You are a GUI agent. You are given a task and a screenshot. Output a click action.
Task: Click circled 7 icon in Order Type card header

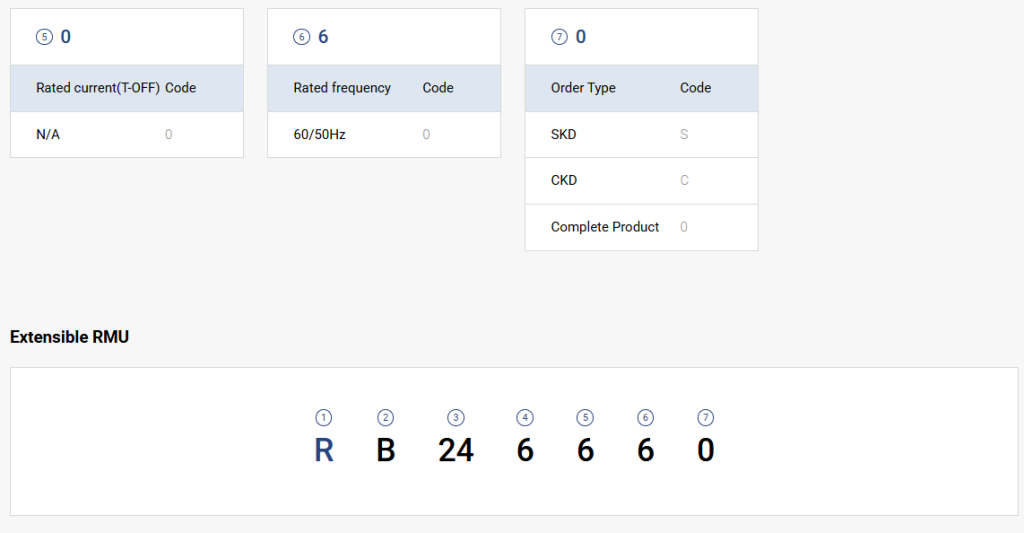click(559, 37)
